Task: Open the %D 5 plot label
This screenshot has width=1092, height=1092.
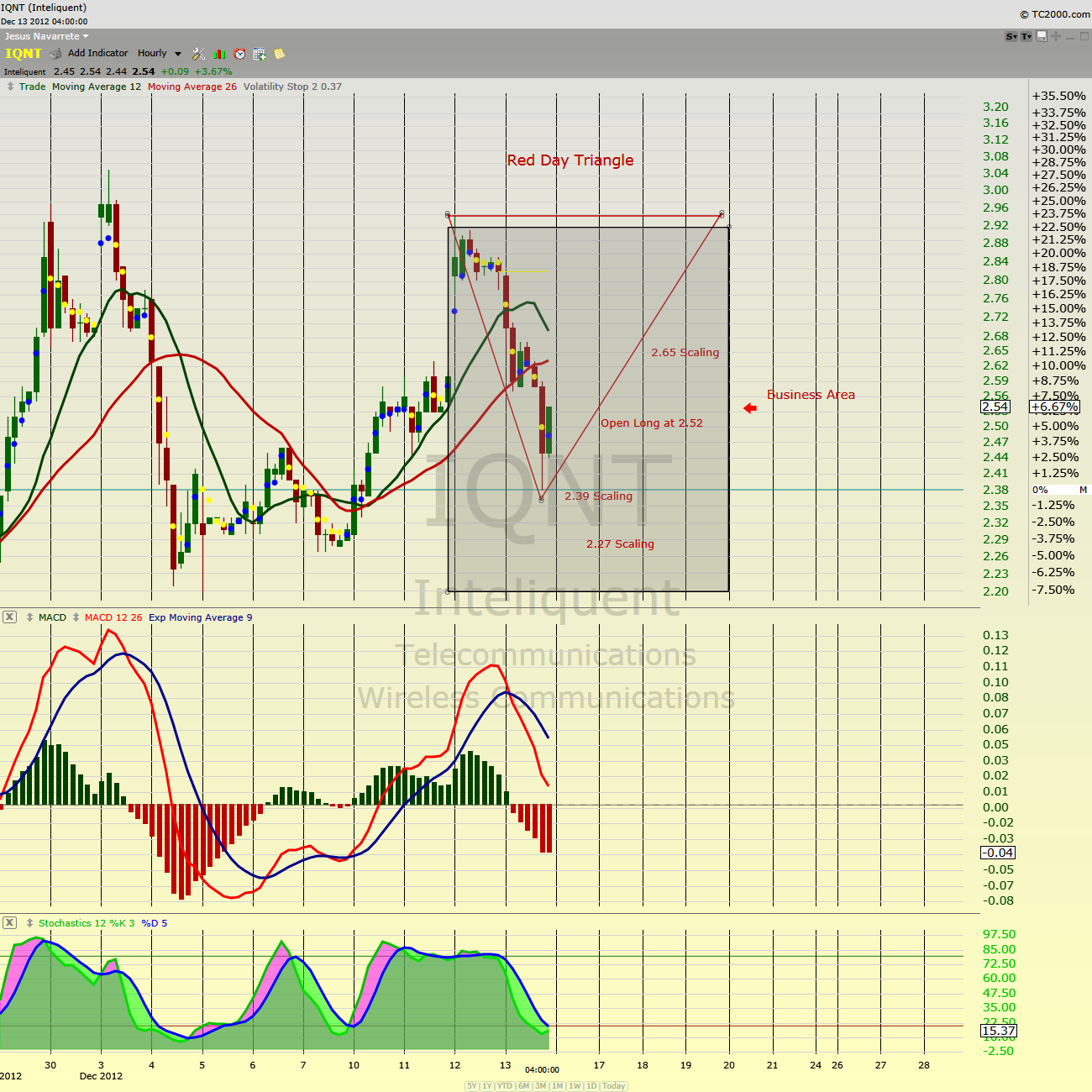Action: click(155, 923)
